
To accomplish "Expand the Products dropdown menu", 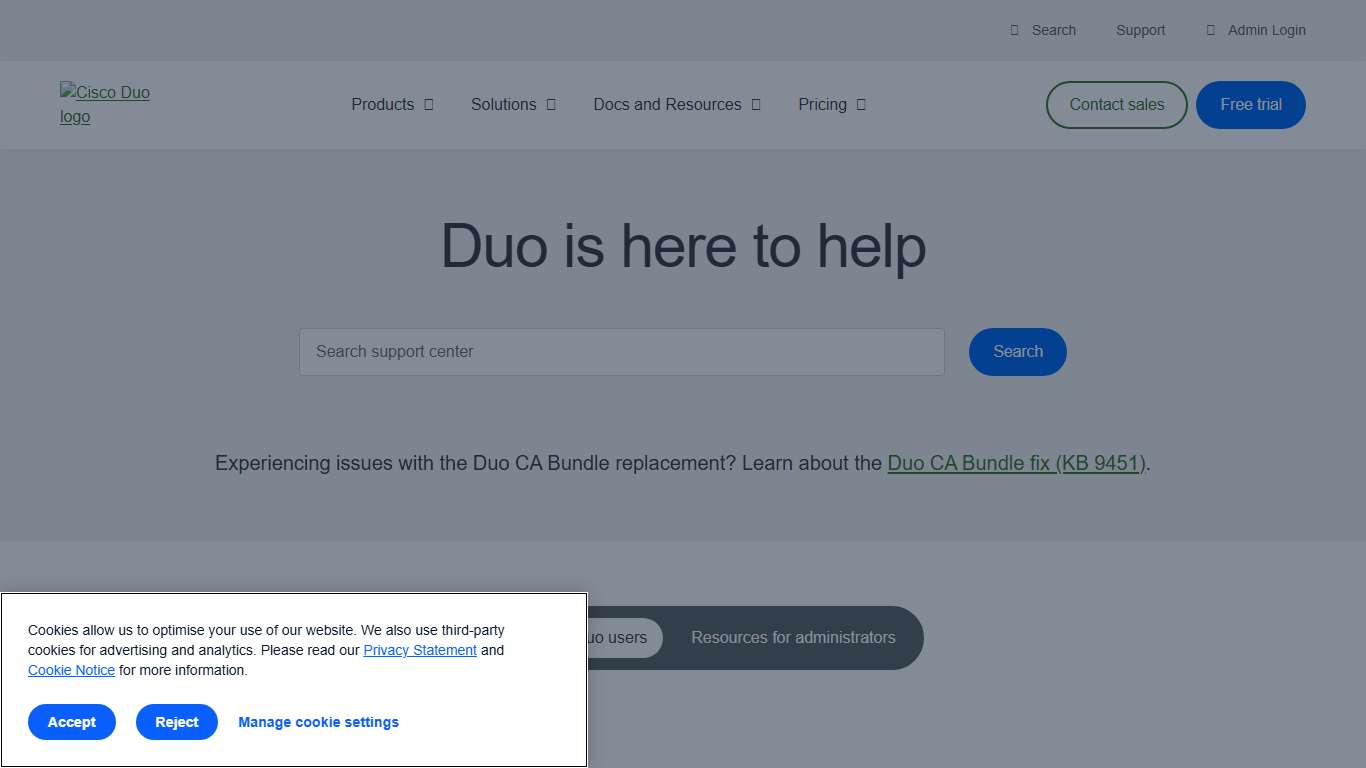I will 391,104.
